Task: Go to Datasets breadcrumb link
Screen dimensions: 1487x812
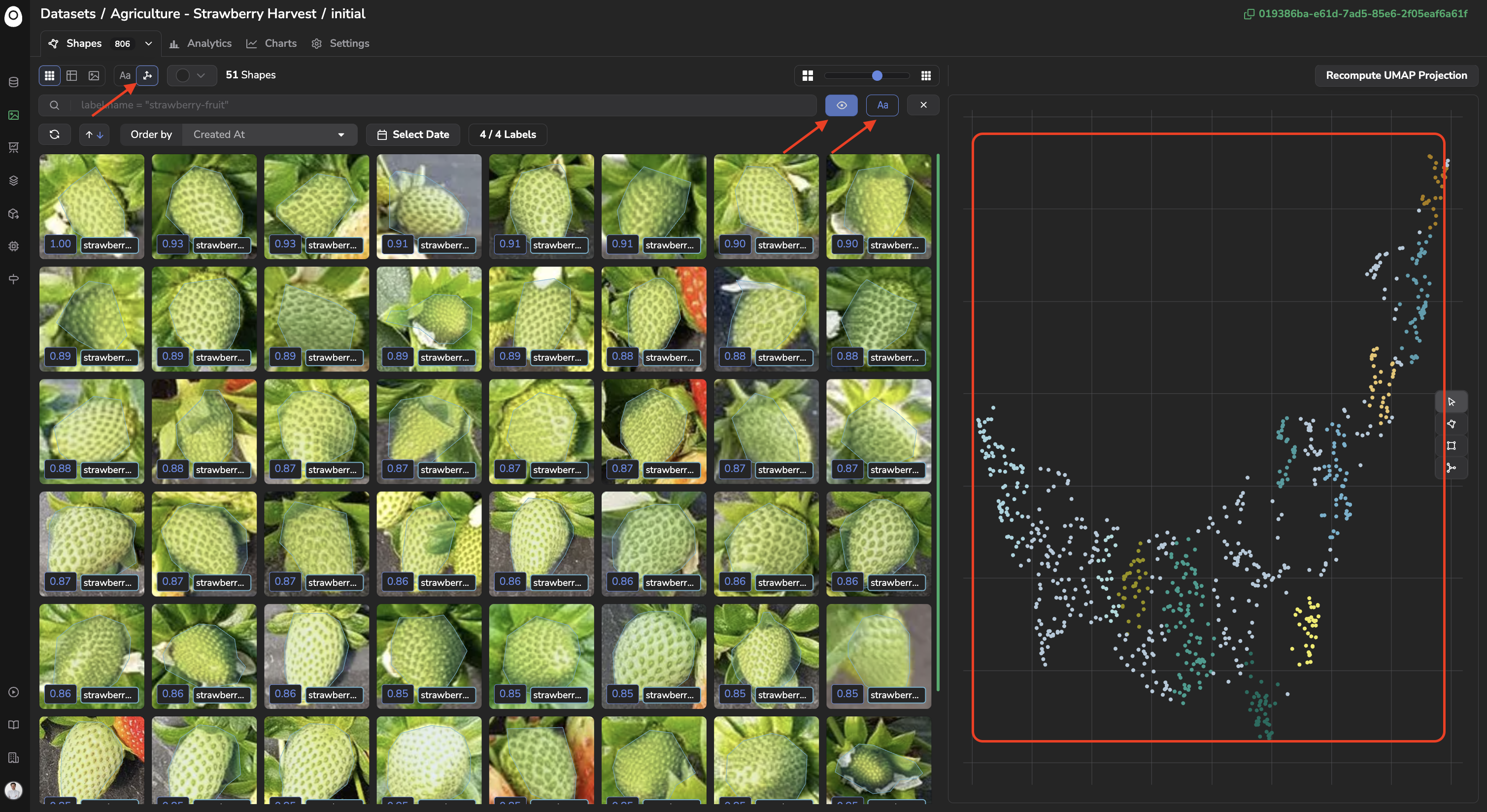Action: coord(68,14)
